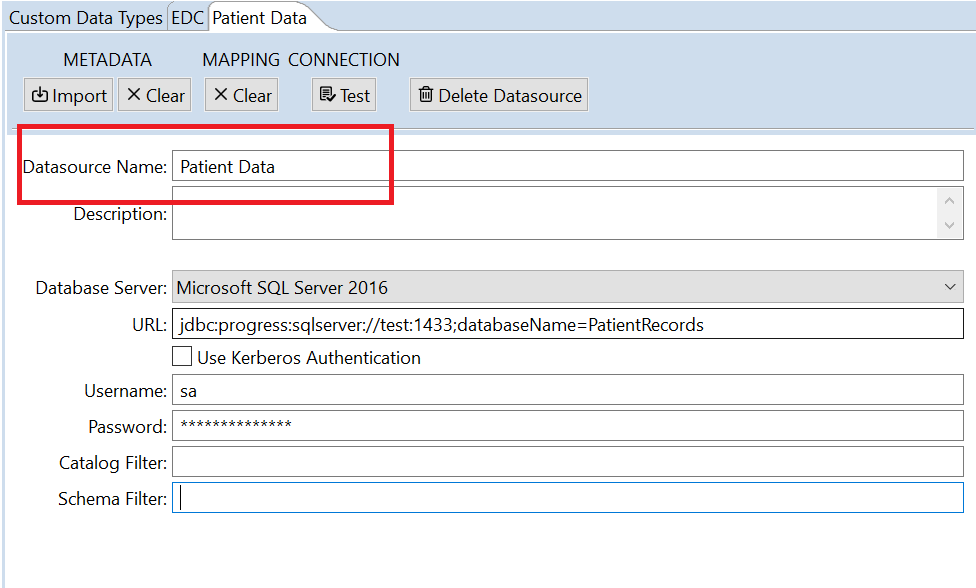
Task: Switch to the Custom Data Types tab
Action: (x=85, y=17)
